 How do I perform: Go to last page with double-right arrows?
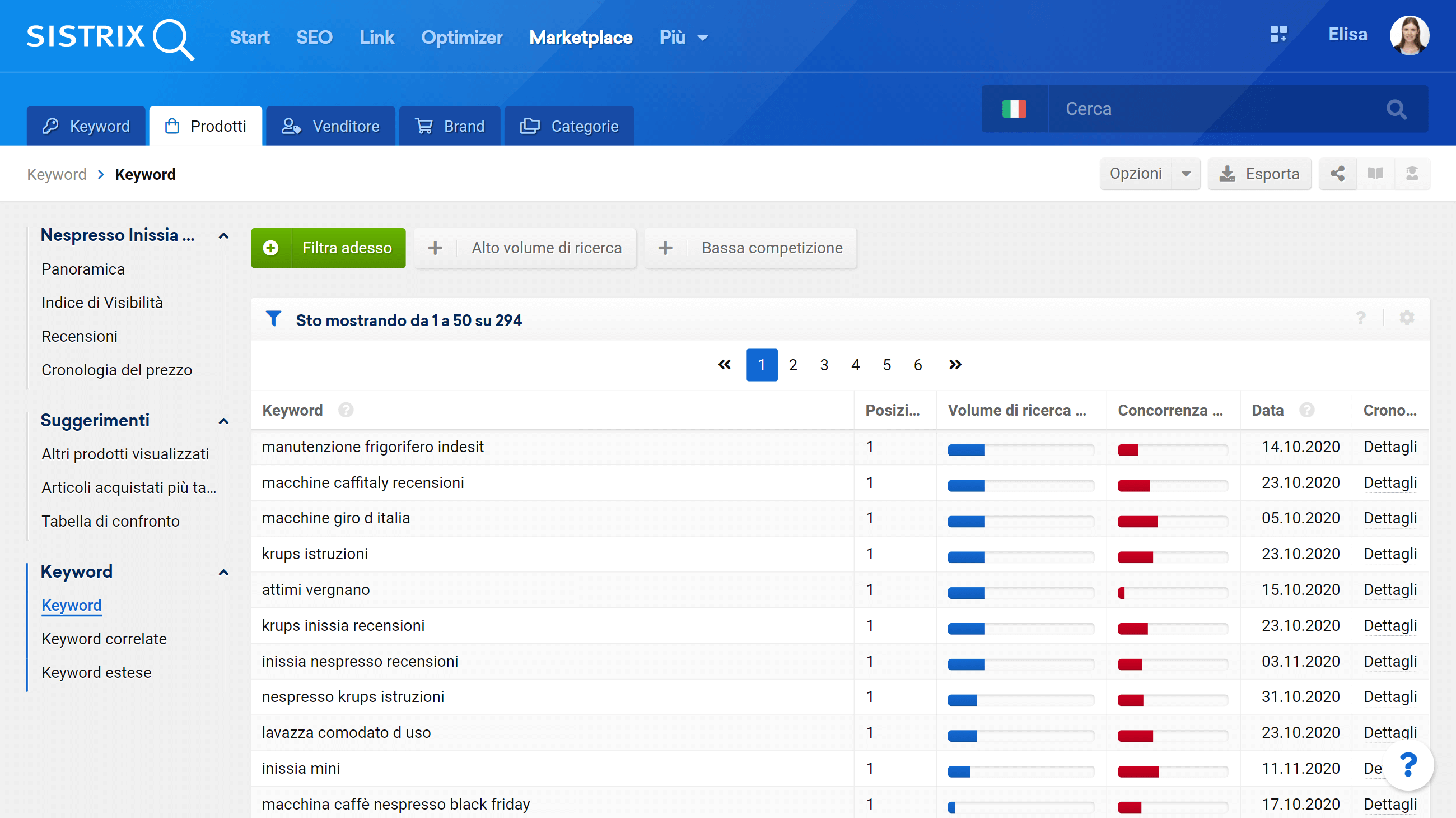(x=955, y=365)
